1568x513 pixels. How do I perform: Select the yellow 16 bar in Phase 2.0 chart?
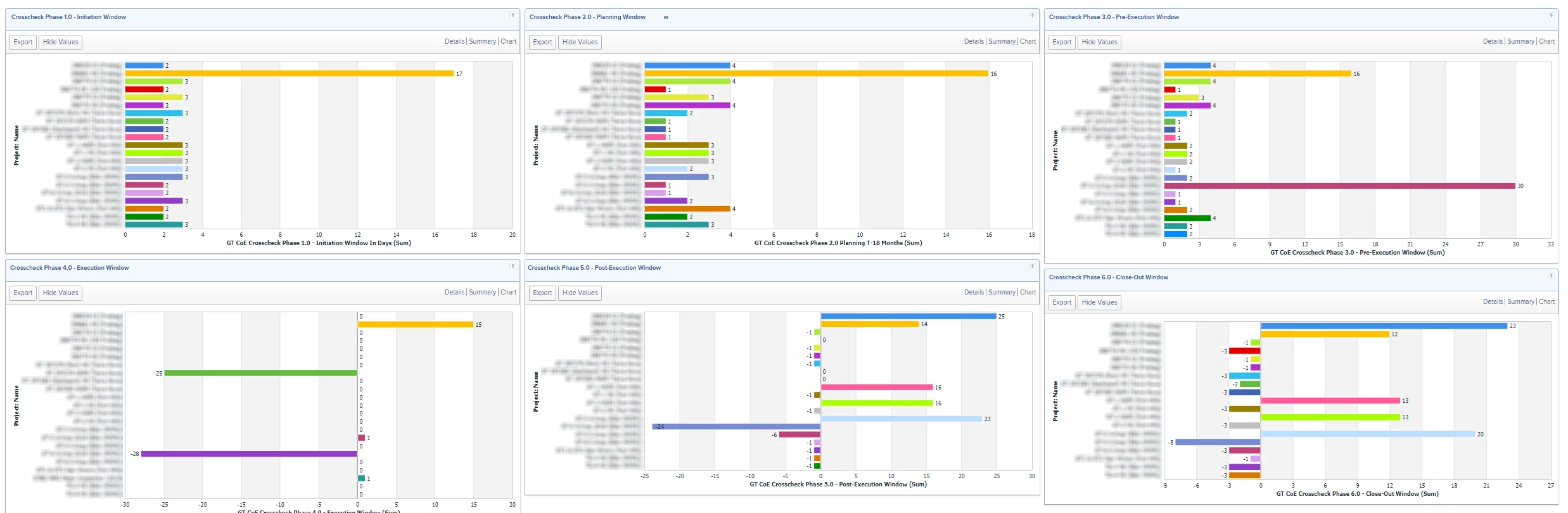(817, 73)
